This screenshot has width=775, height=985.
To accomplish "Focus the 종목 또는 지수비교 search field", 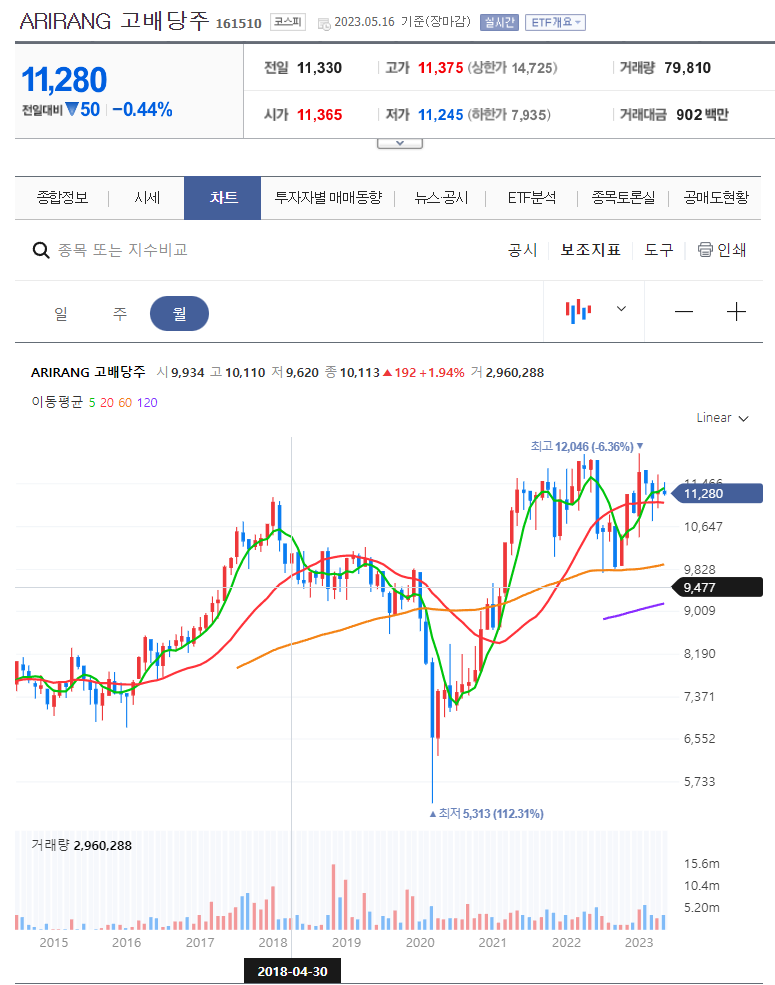I will click(123, 250).
